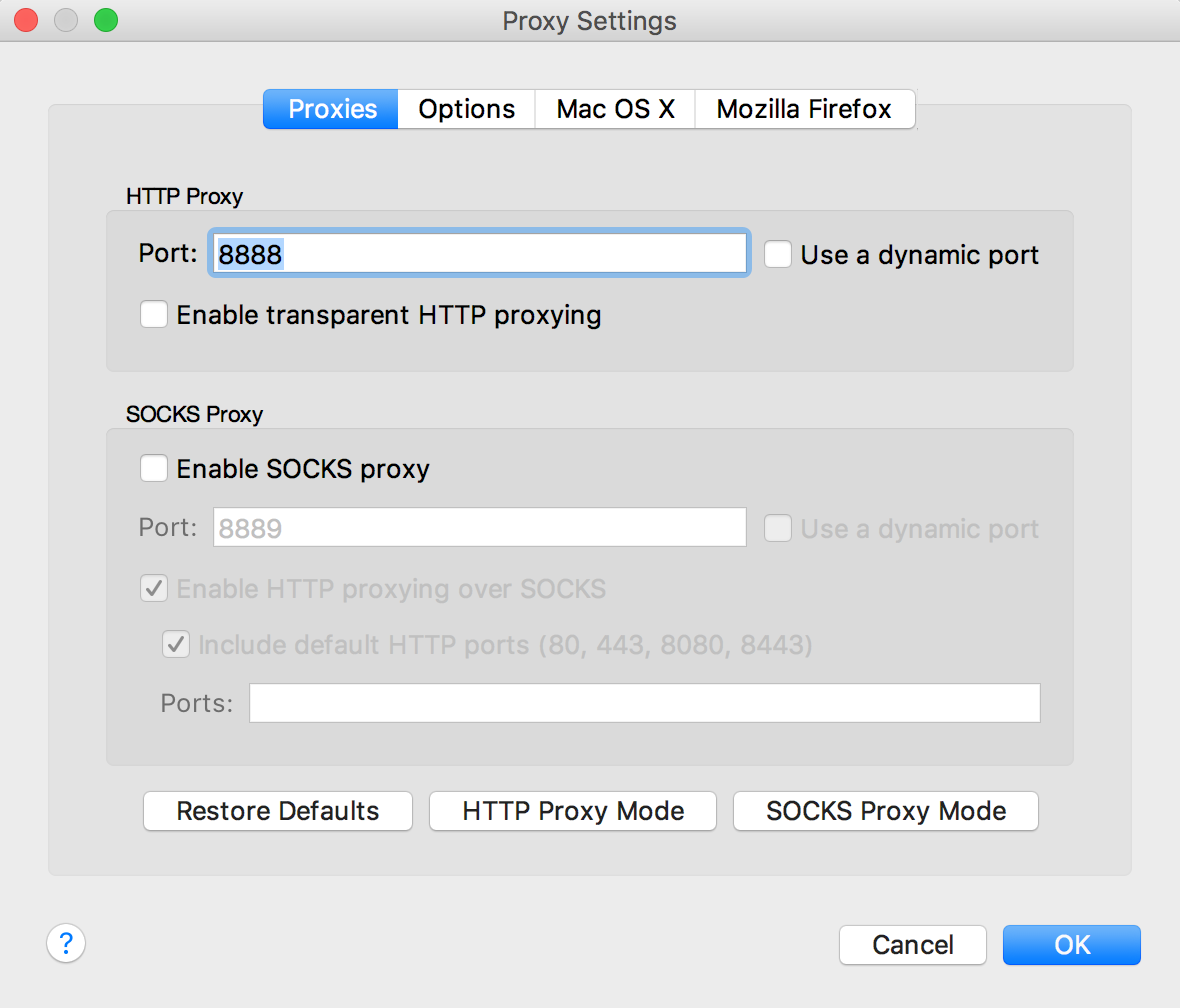
Task: Toggle Include default HTTP ports checkbox
Action: (x=176, y=644)
